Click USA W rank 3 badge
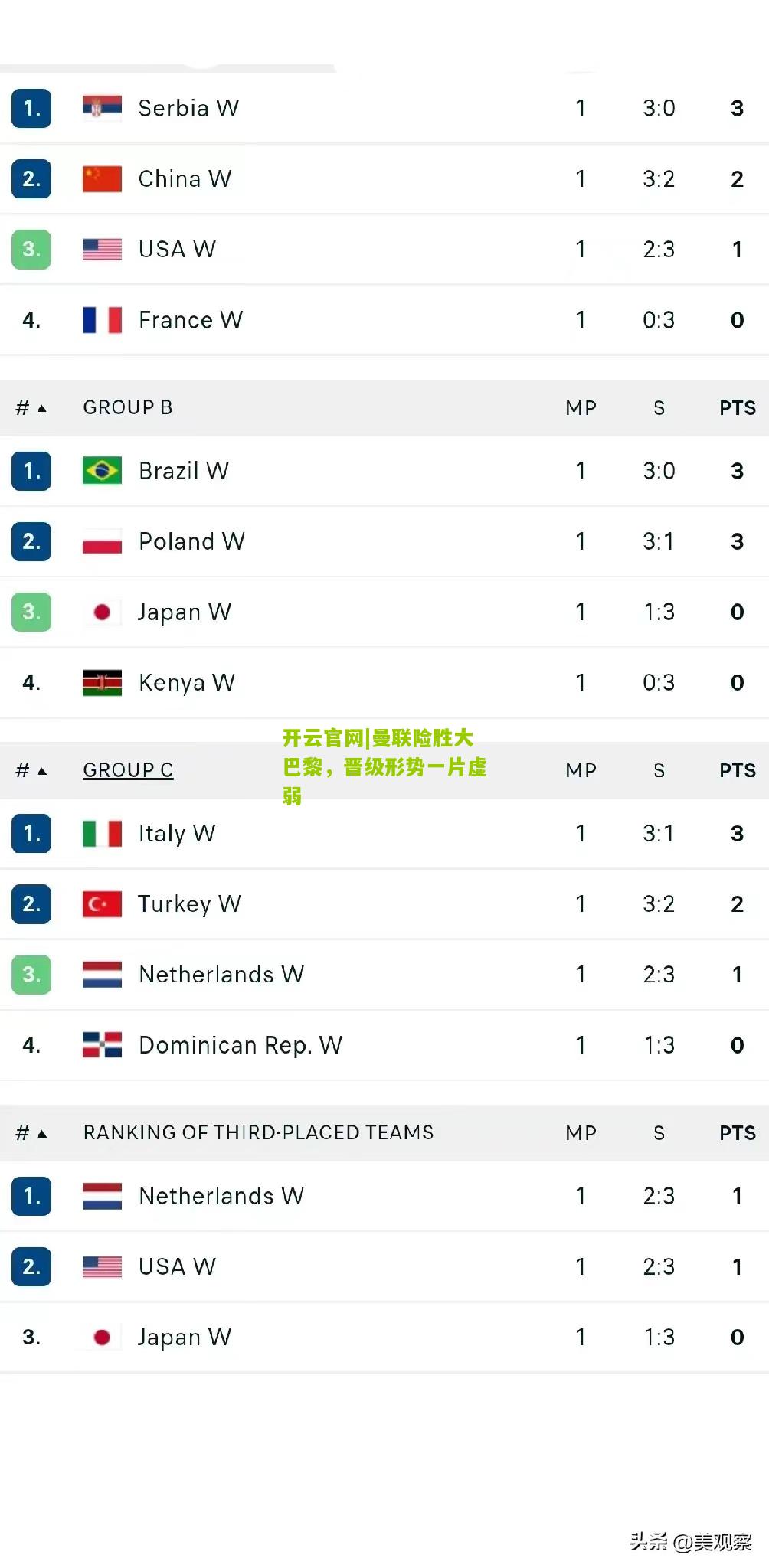Screen dimensions: 769x1568 point(31,249)
